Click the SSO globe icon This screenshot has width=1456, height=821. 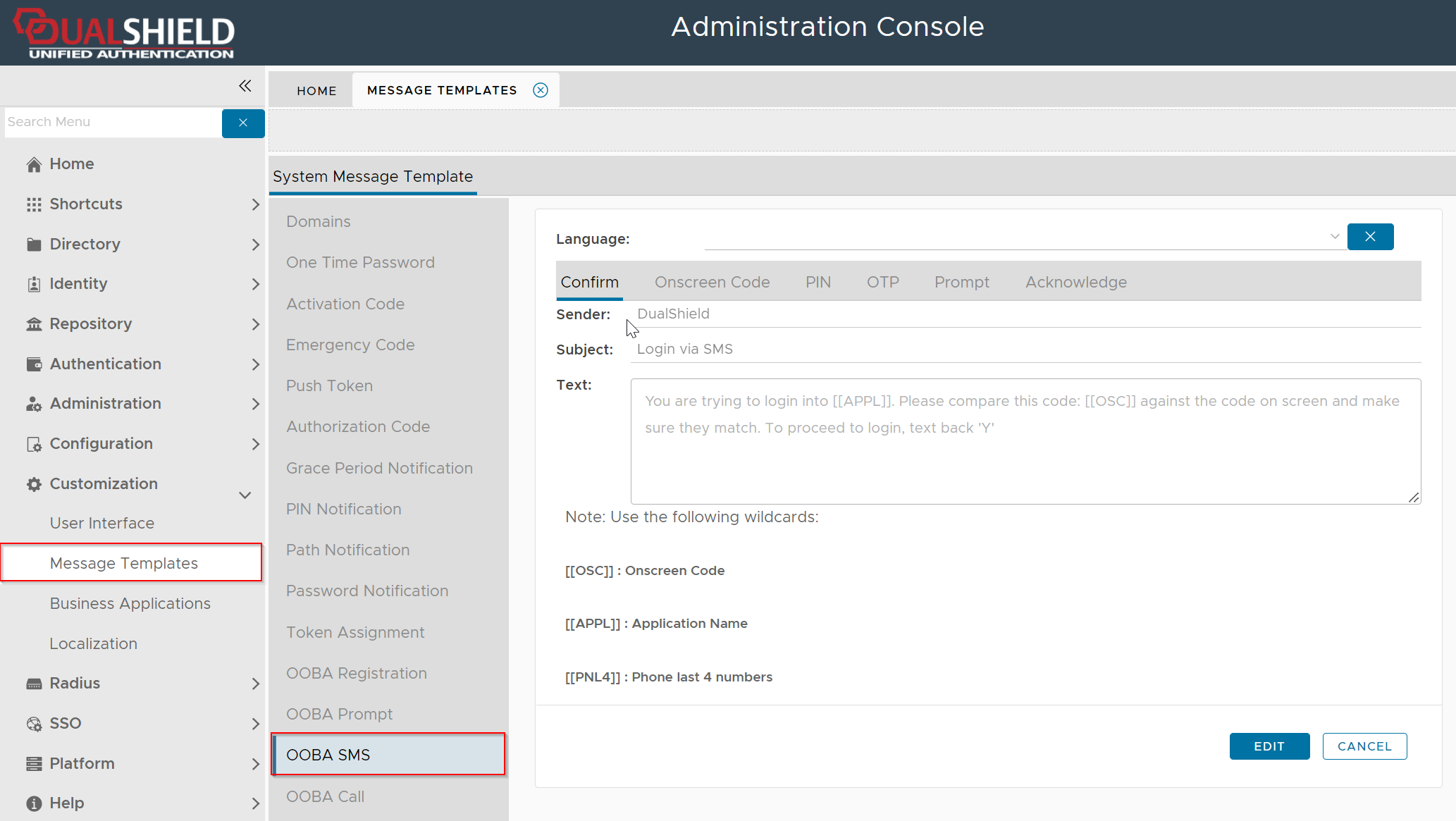click(34, 724)
